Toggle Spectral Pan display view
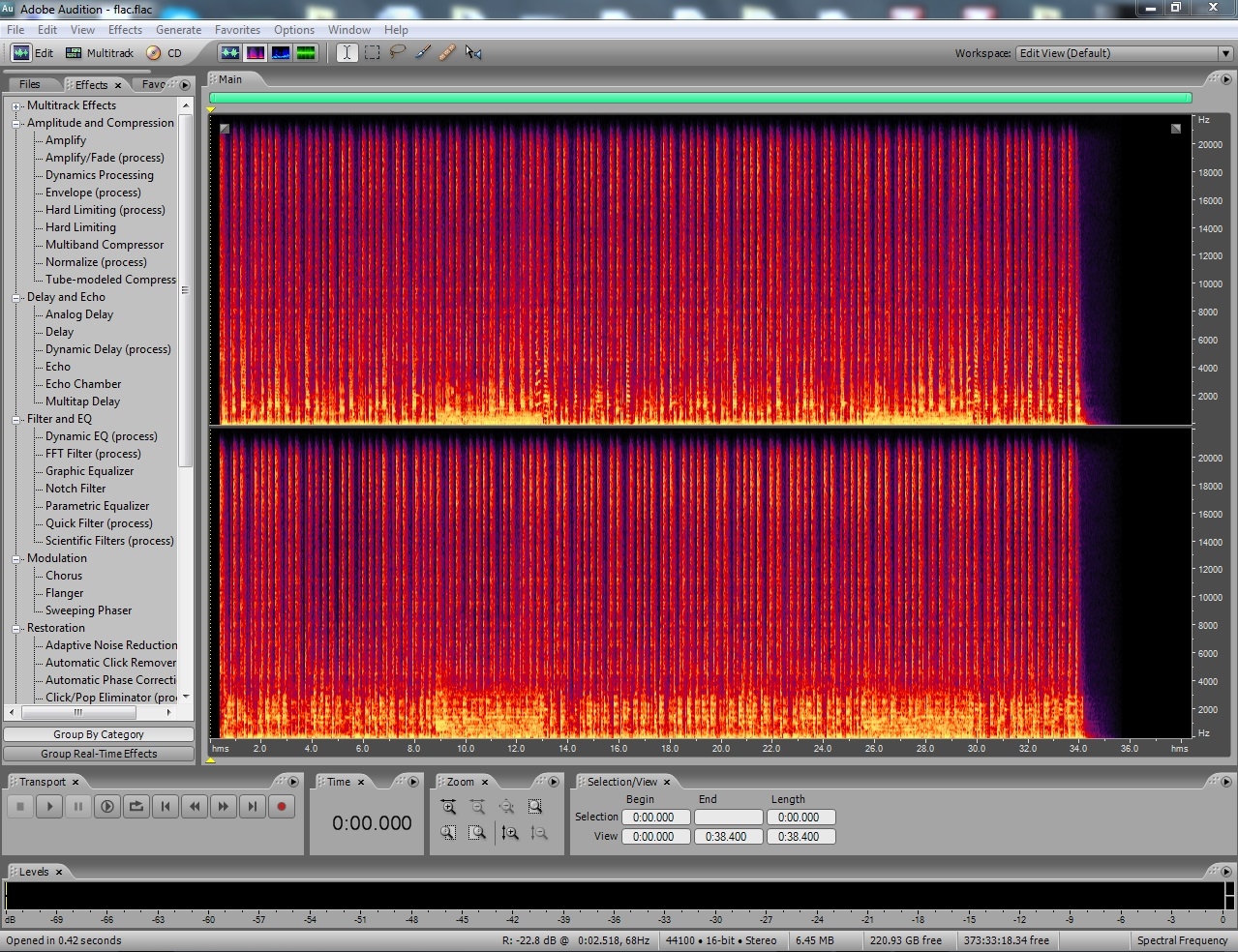1238x952 pixels. pos(281,53)
